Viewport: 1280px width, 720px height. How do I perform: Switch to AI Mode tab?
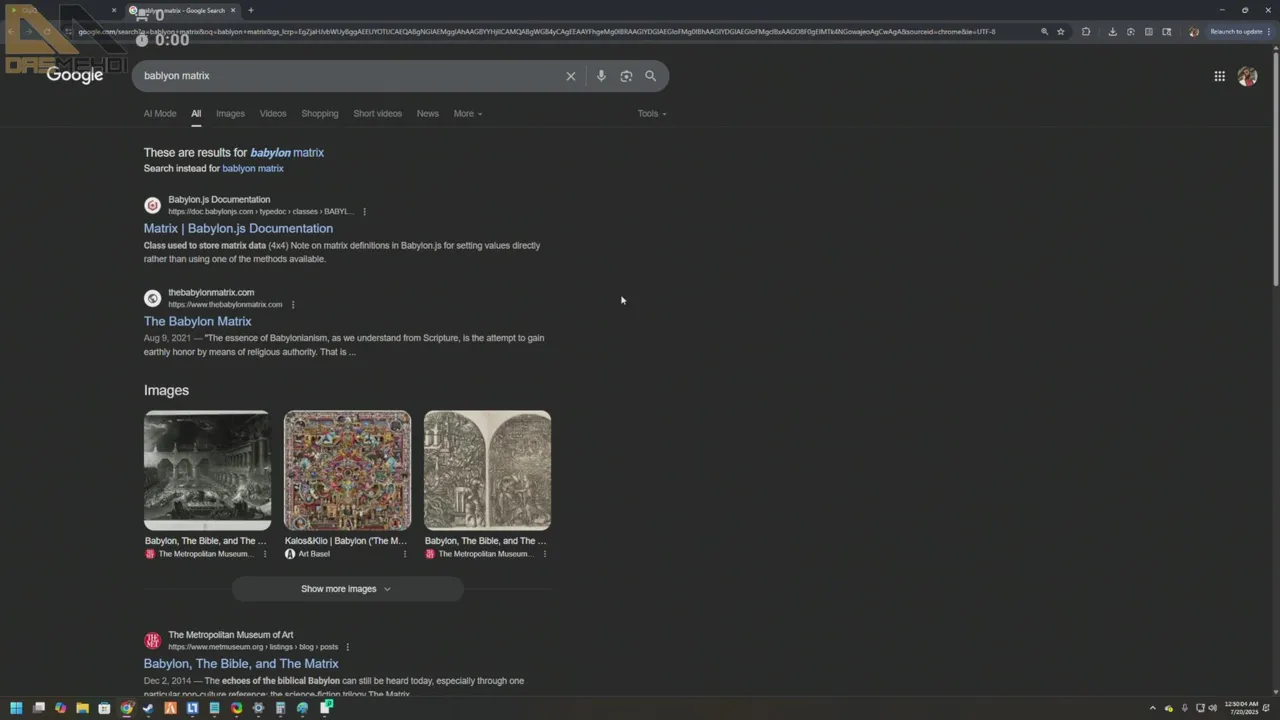click(x=160, y=114)
